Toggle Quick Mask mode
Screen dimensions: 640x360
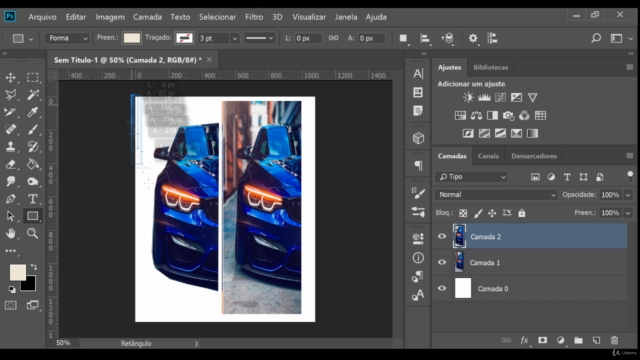[x=11, y=305]
